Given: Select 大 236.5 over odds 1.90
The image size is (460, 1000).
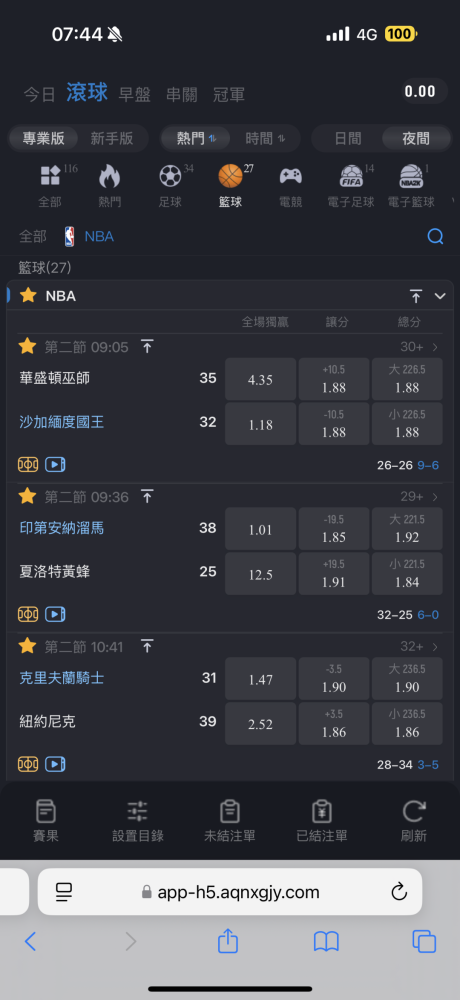Looking at the screenshot, I should (407, 679).
